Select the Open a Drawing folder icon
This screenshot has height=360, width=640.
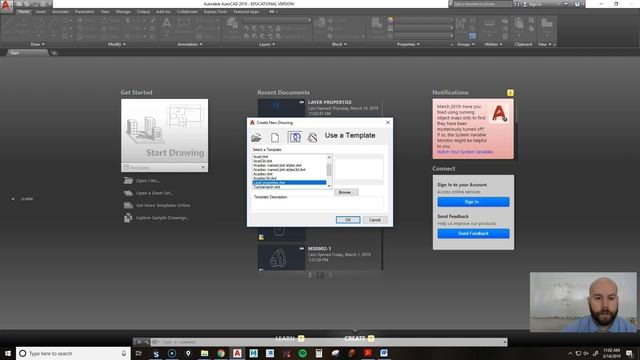(x=256, y=138)
